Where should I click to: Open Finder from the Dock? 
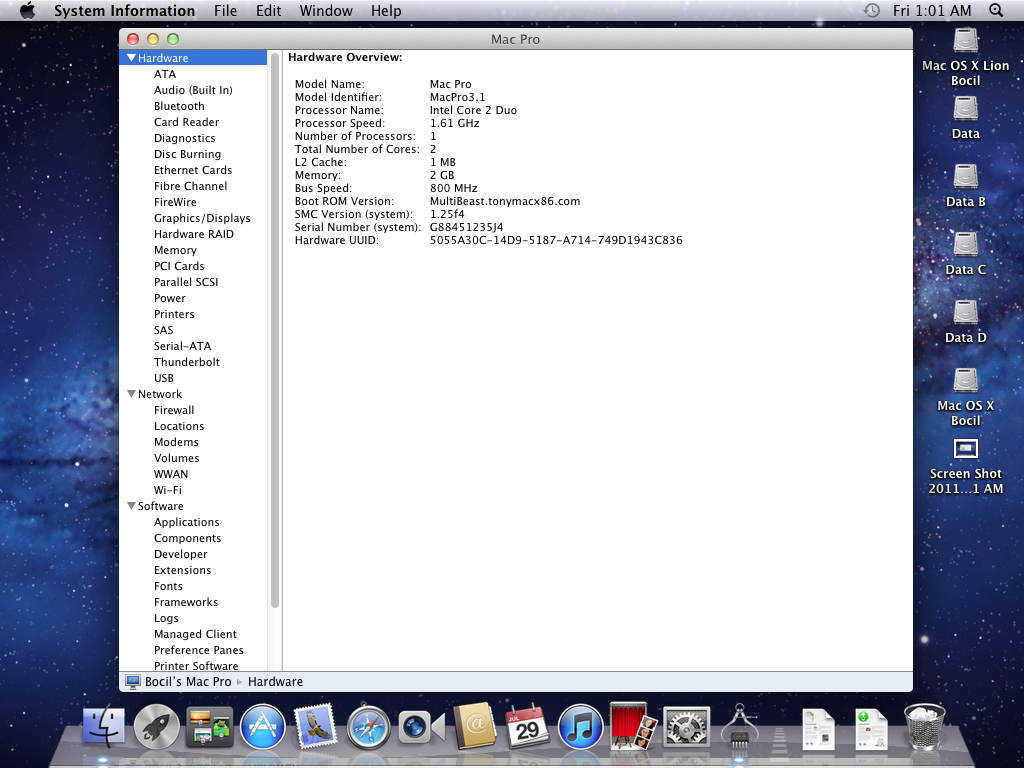coord(104,727)
